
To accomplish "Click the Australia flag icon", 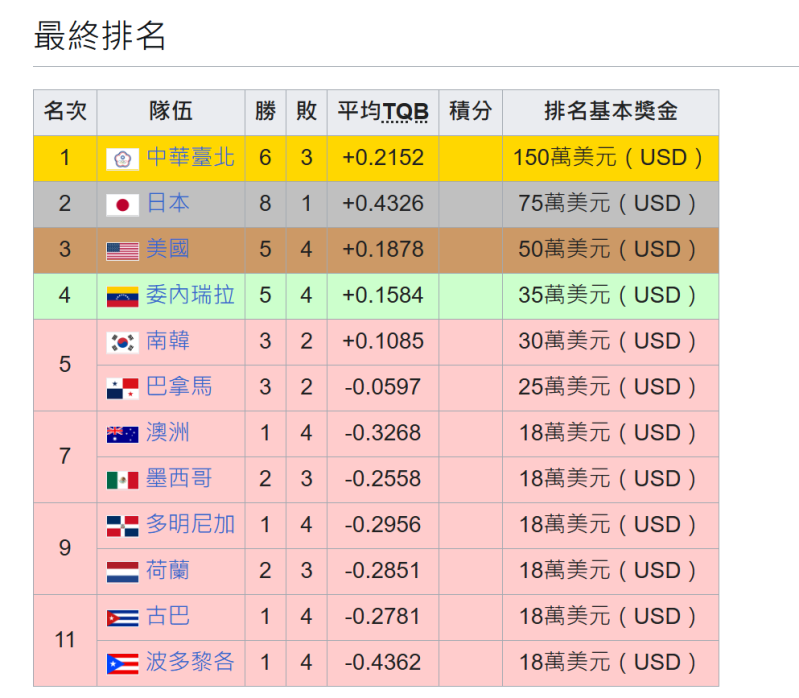I will tap(122, 434).
